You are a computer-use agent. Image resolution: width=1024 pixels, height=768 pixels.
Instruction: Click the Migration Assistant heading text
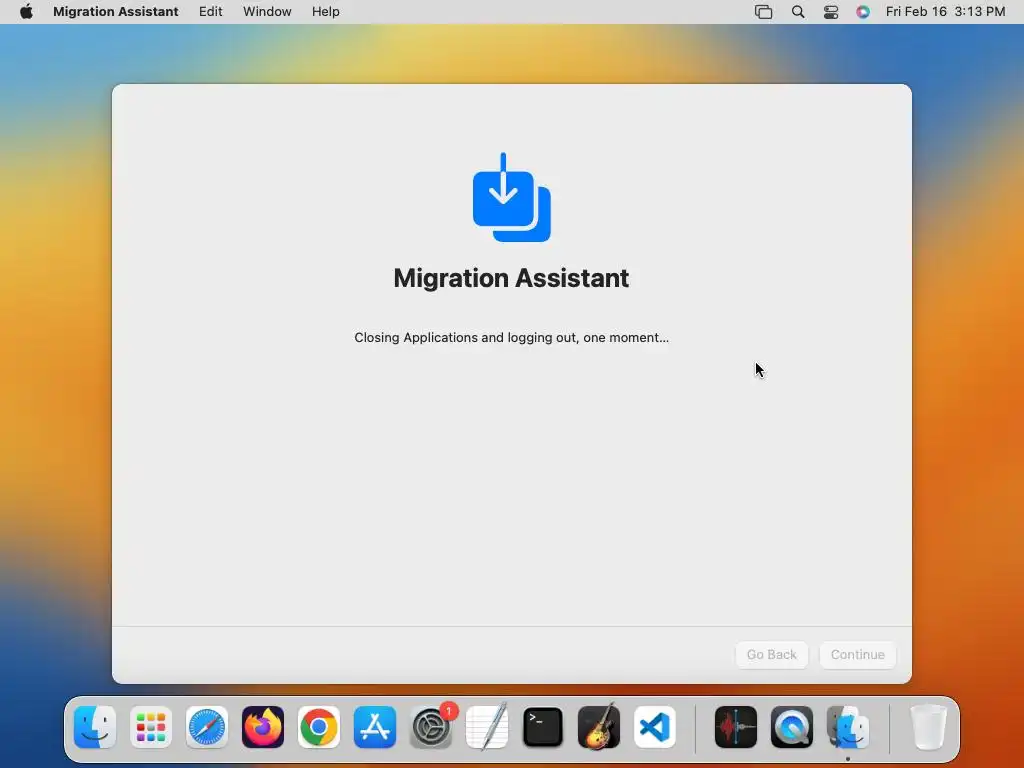click(511, 278)
